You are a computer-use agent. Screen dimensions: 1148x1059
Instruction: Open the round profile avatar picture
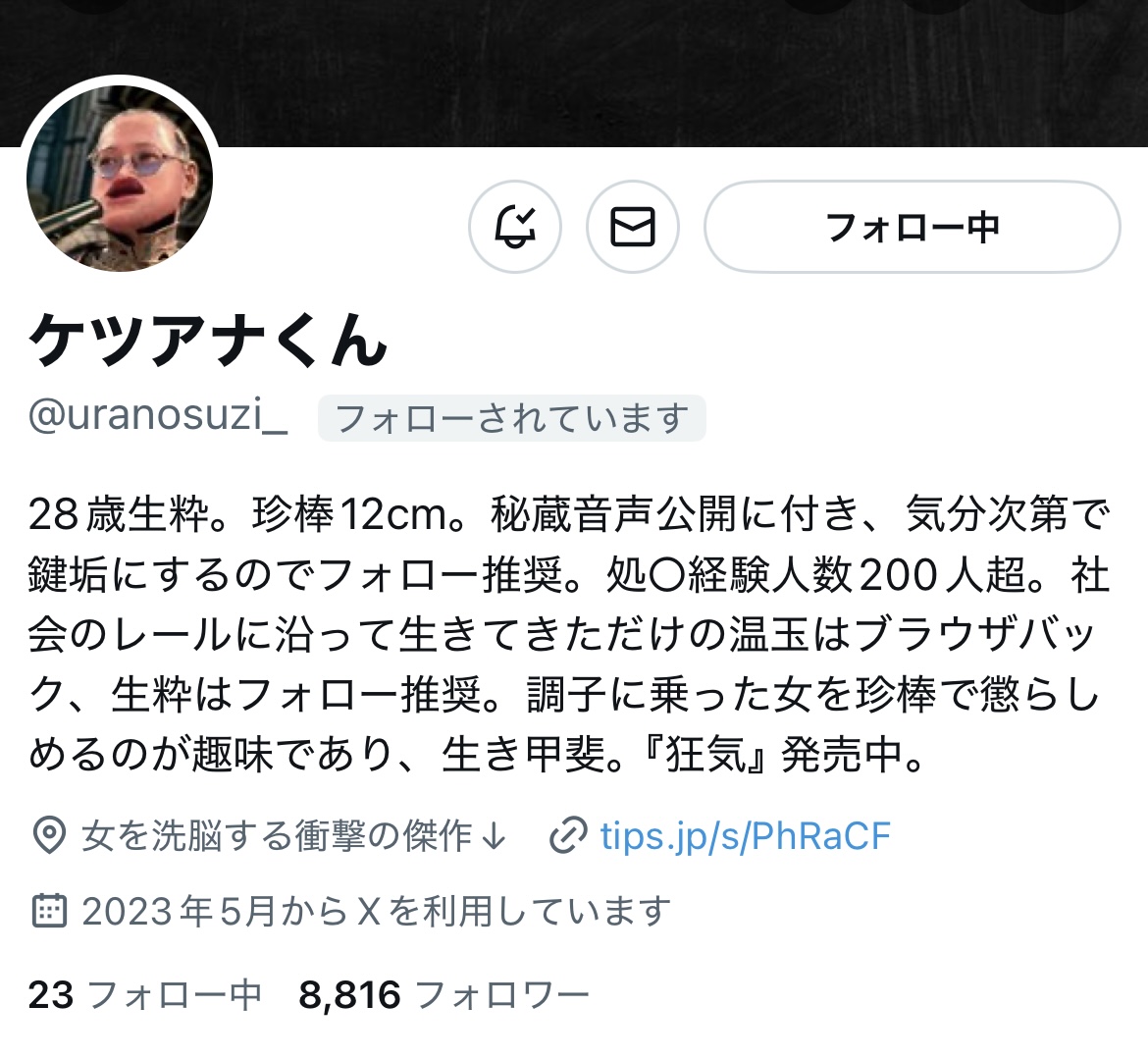coord(120,178)
